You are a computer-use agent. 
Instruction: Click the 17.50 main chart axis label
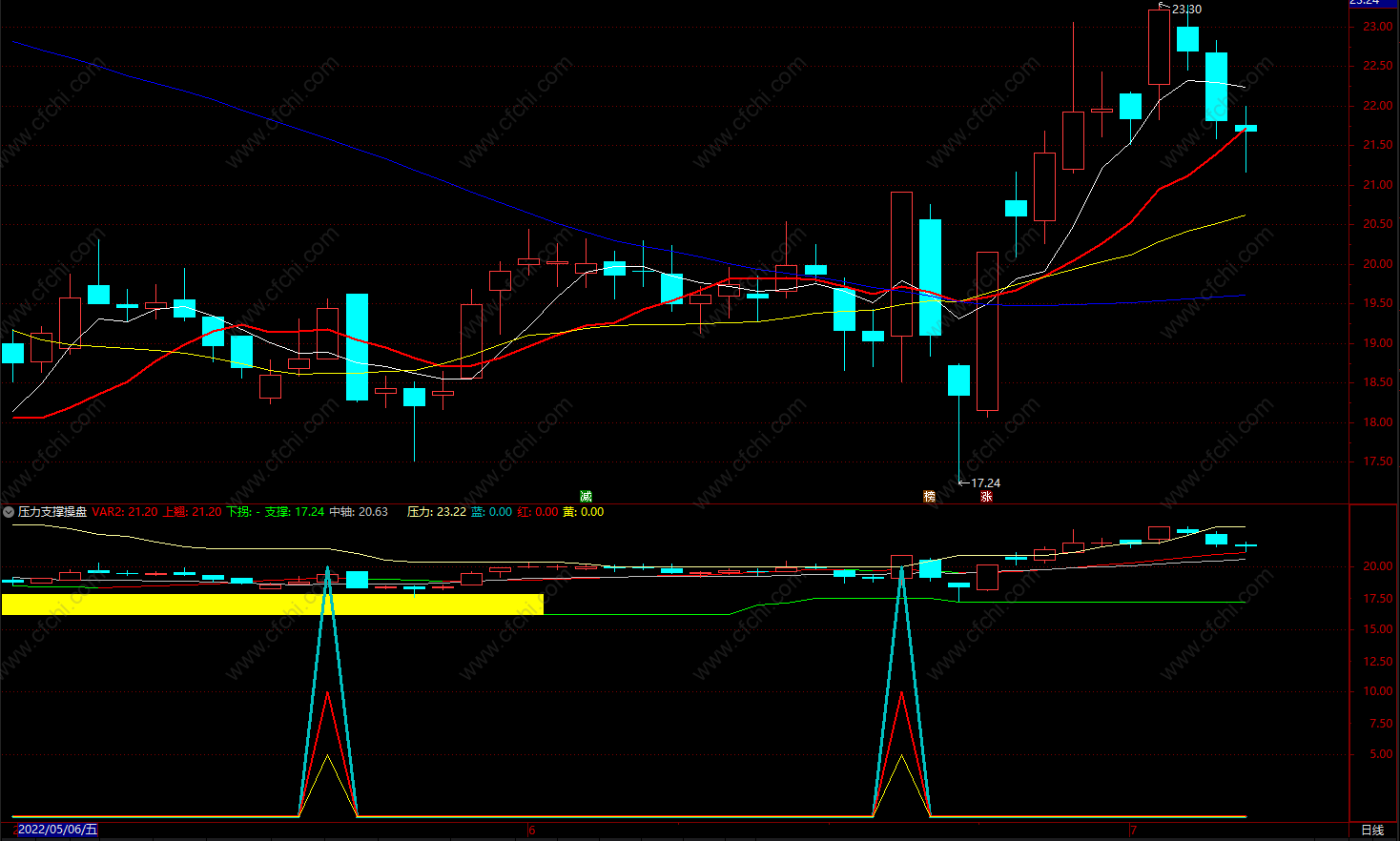click(1376, 462)
